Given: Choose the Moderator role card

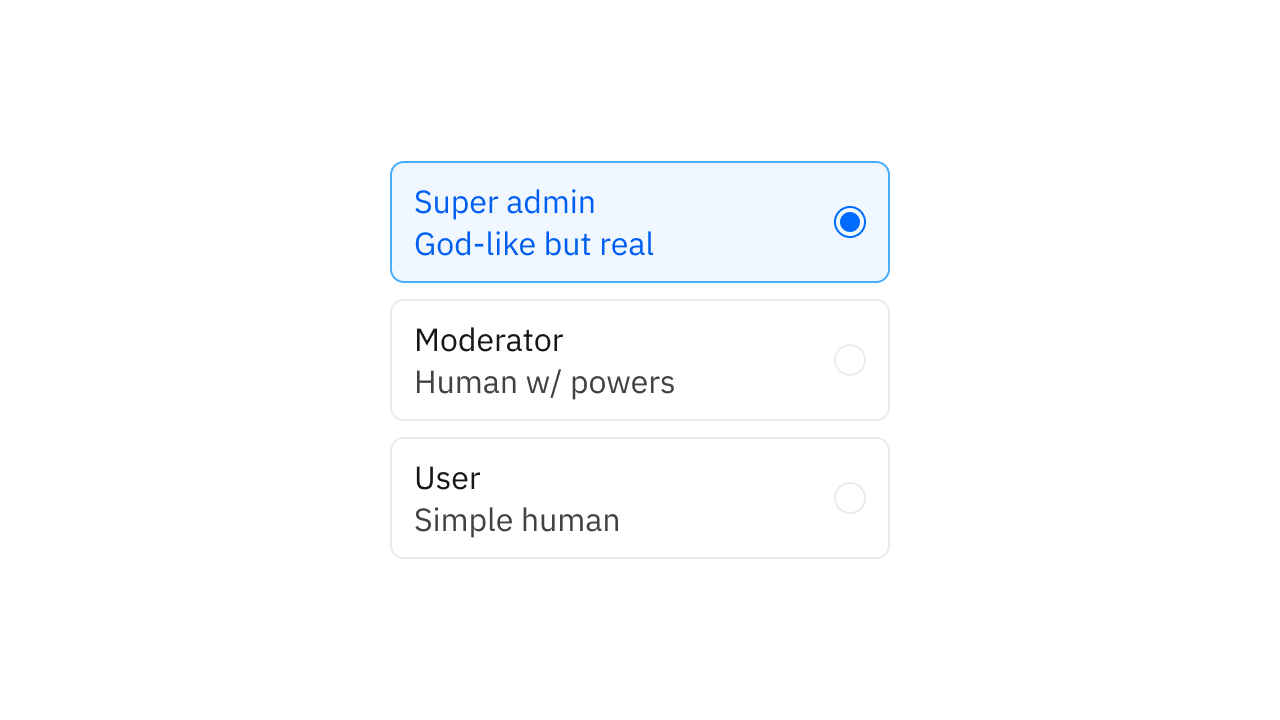Looking at the screenshot, I should (x=640, y=360).
